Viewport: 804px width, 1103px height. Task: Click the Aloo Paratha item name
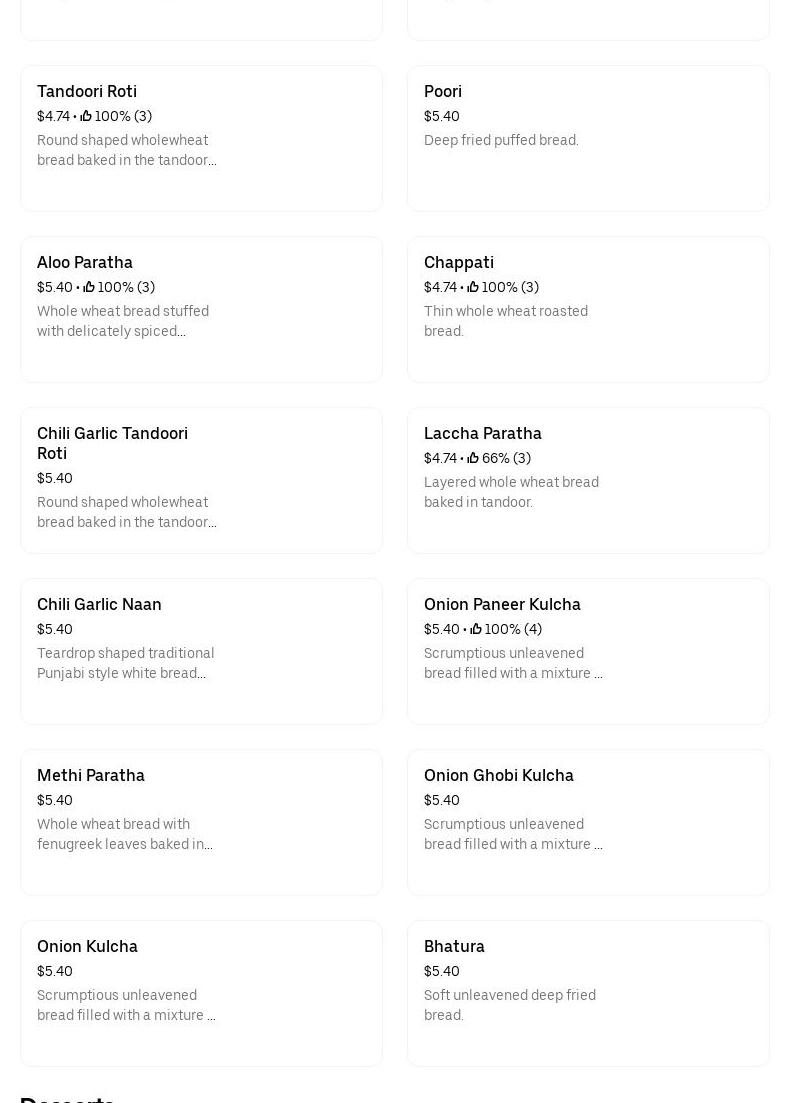[x=85, y=262]
